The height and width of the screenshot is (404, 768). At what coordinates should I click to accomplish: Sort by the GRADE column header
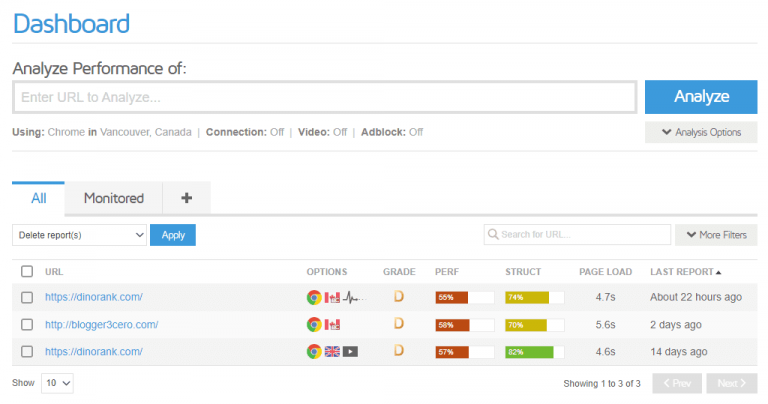(x=399, y=272)
